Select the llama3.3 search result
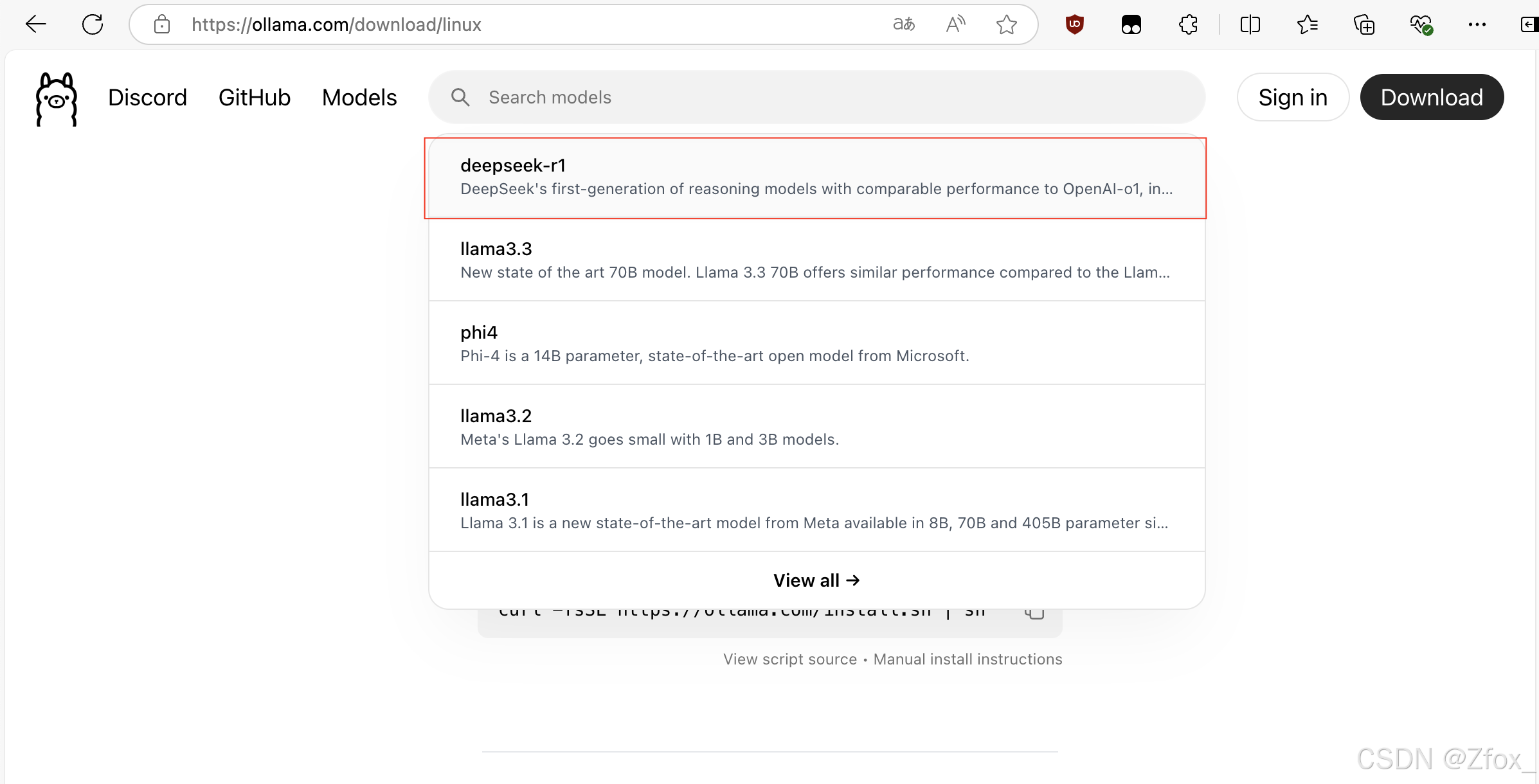The width and height of the screenshot is (1539, 784). pos(816,260)
